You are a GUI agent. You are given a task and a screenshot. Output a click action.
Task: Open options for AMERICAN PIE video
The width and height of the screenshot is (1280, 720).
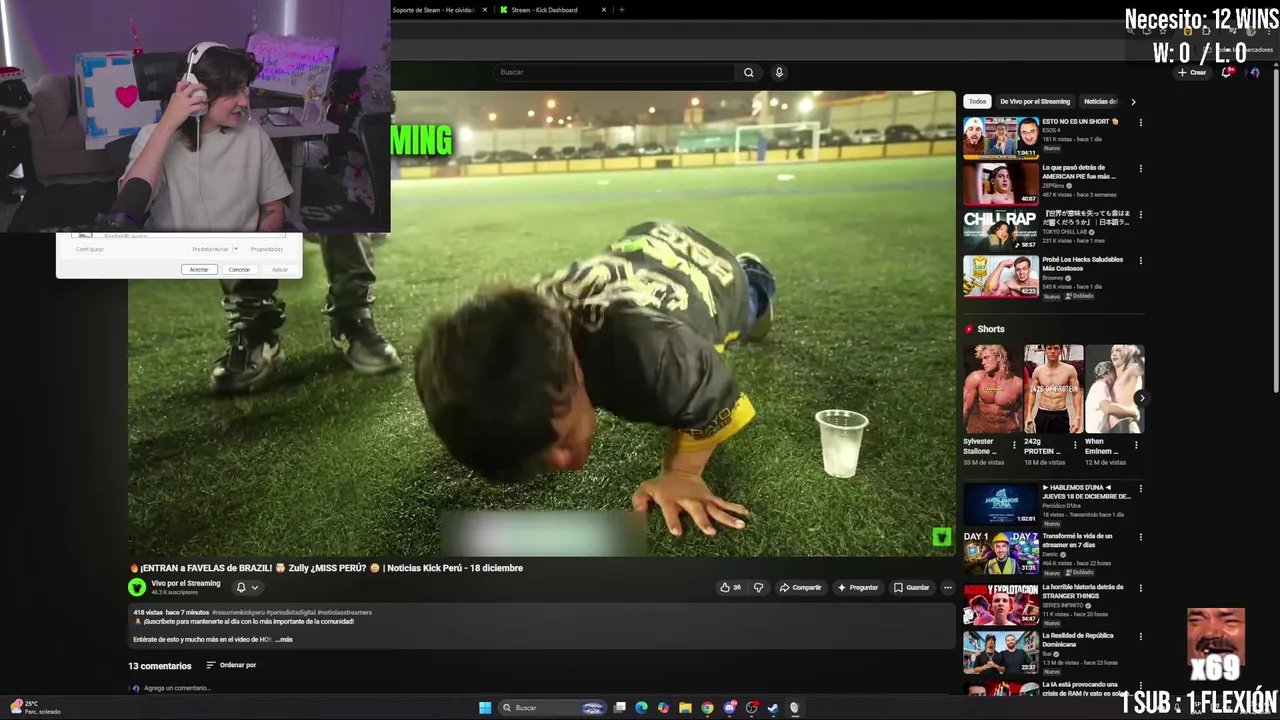[1140, 168]
